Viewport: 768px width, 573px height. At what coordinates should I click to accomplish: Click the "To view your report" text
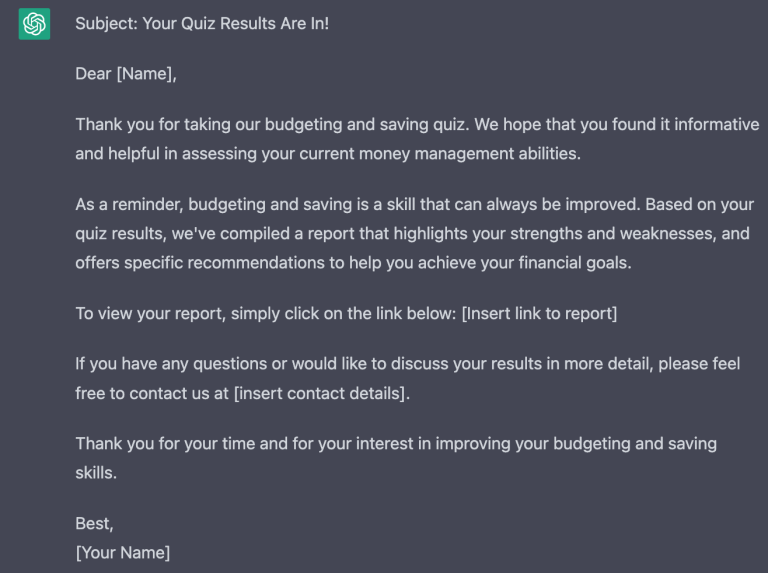149,313
